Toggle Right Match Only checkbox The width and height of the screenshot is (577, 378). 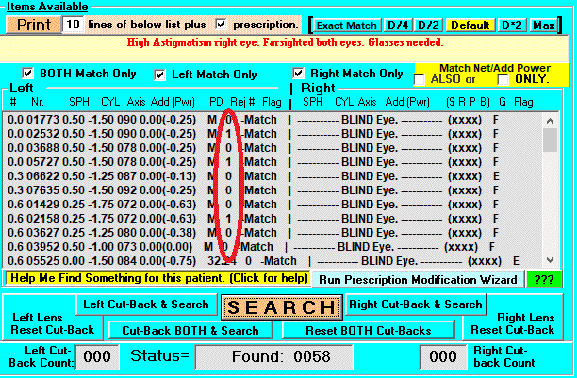pos(298,73)
